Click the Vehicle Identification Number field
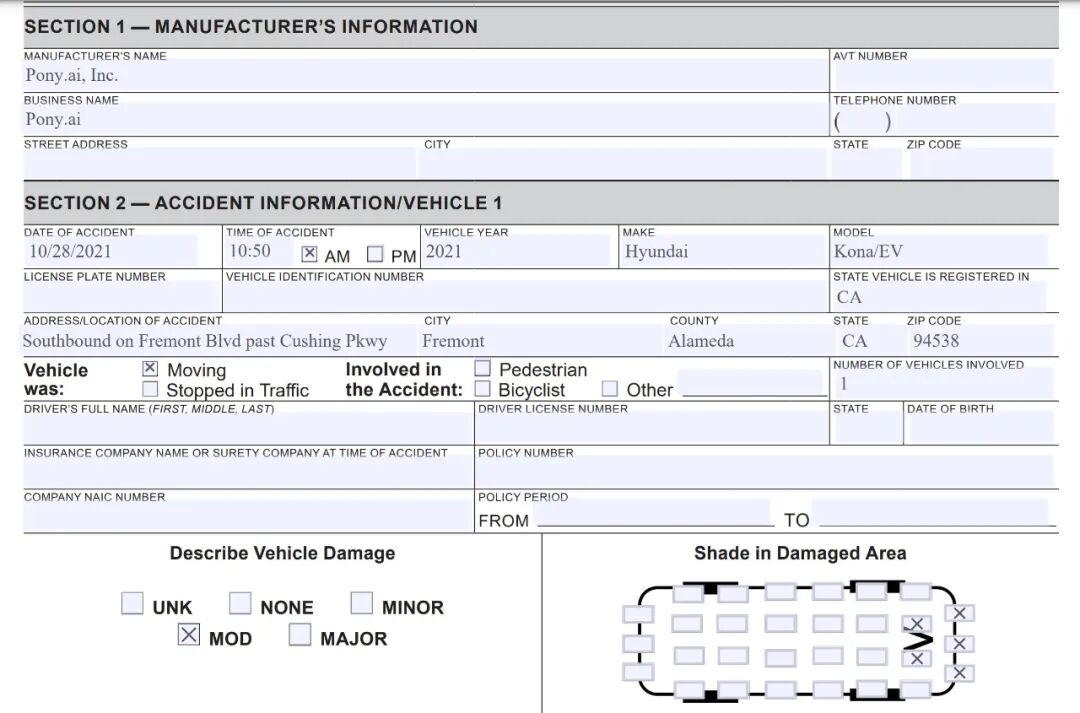1080x713 pixels. pyautogui.click(x=526, y=297)
